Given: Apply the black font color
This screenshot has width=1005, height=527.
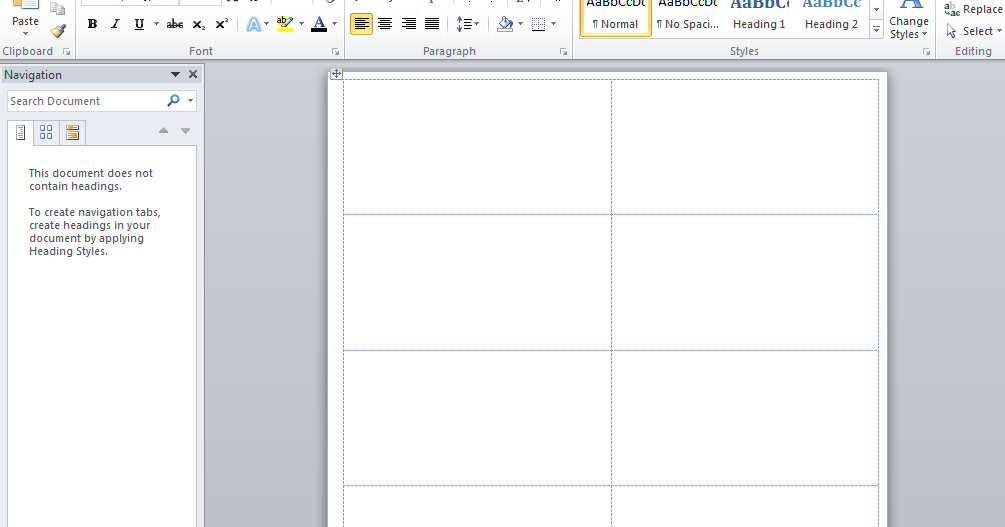Looking at the screenshot, I should click(x=319, y=24).
